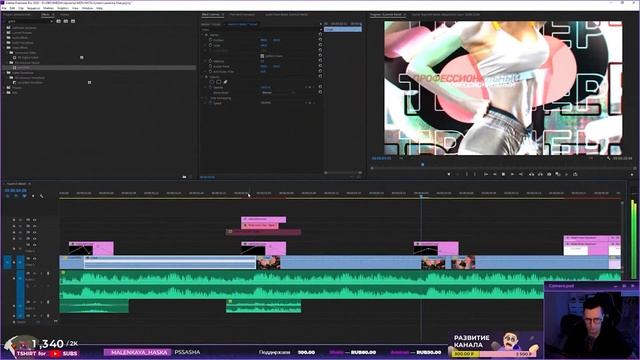
Task: Open the File menu
Action: [x=4, y=8]
